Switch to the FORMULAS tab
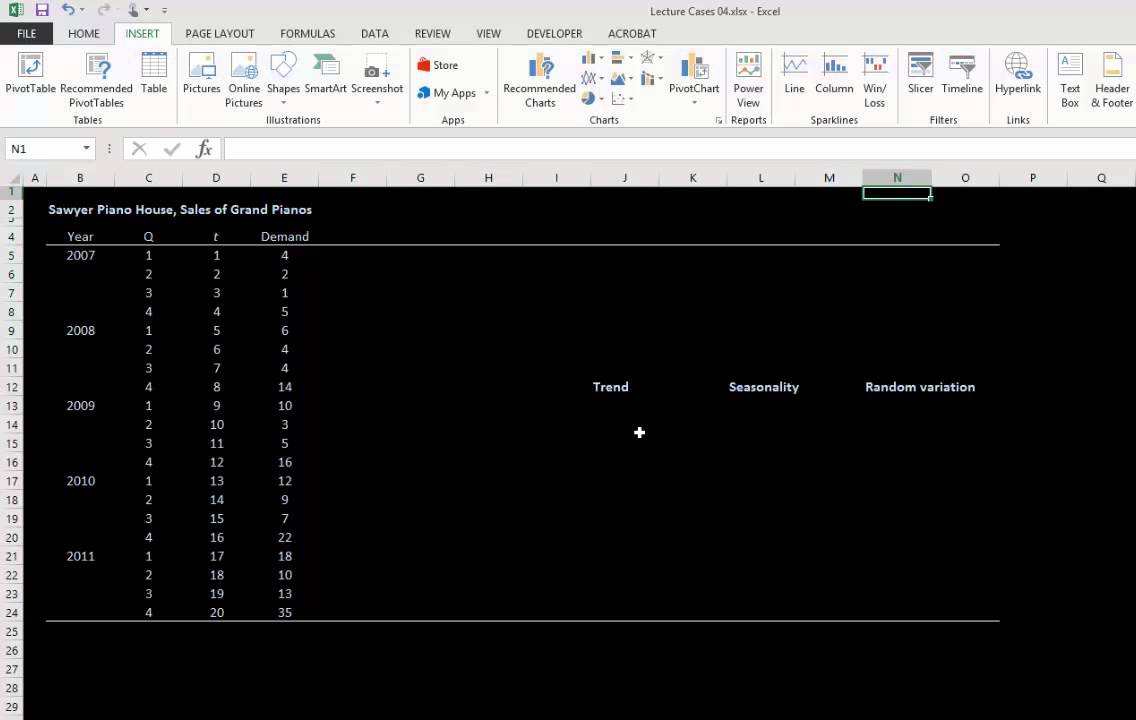 pyautogui.click(x=307, y=33)
